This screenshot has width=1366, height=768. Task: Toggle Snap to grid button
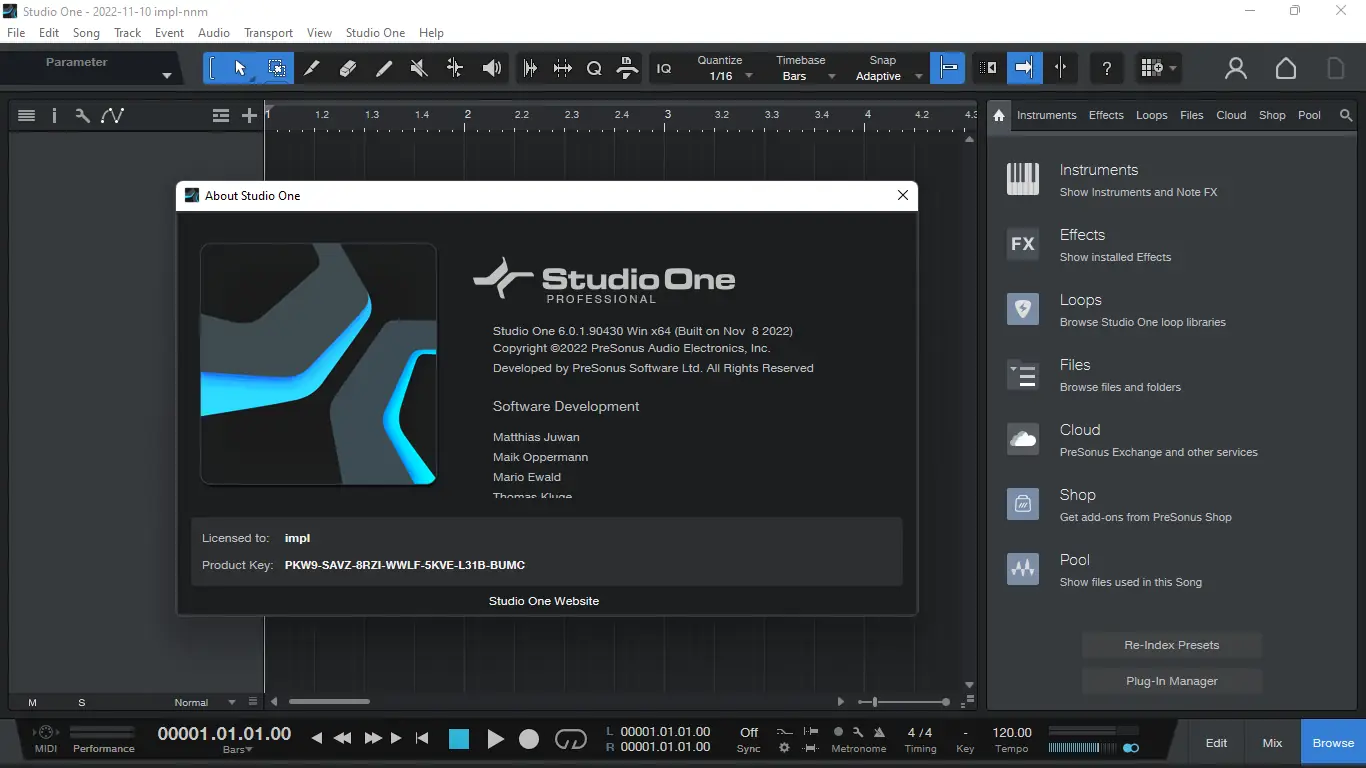click(948, 68)
